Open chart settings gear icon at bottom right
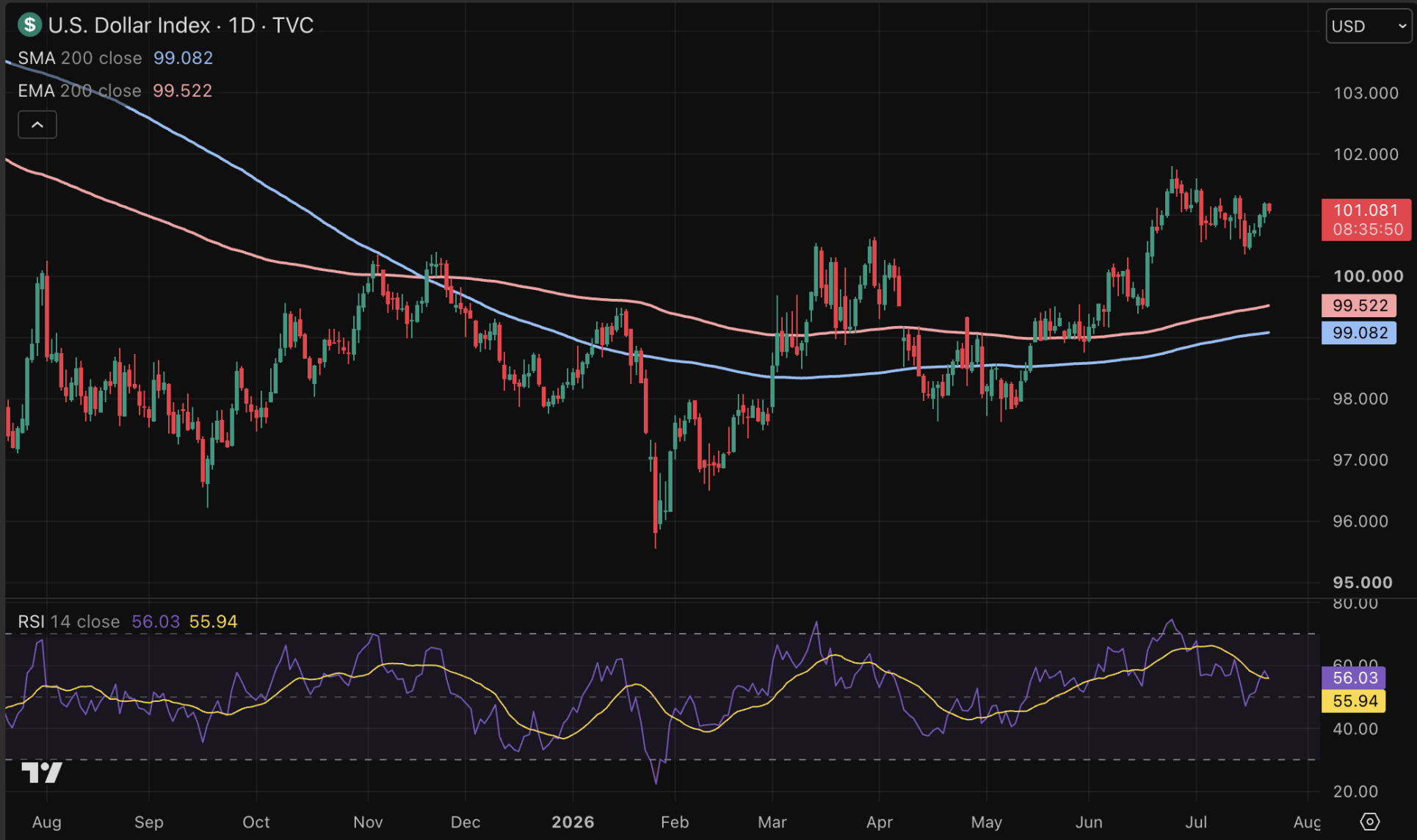1417x840 pixels. (x=1370, y=822)
